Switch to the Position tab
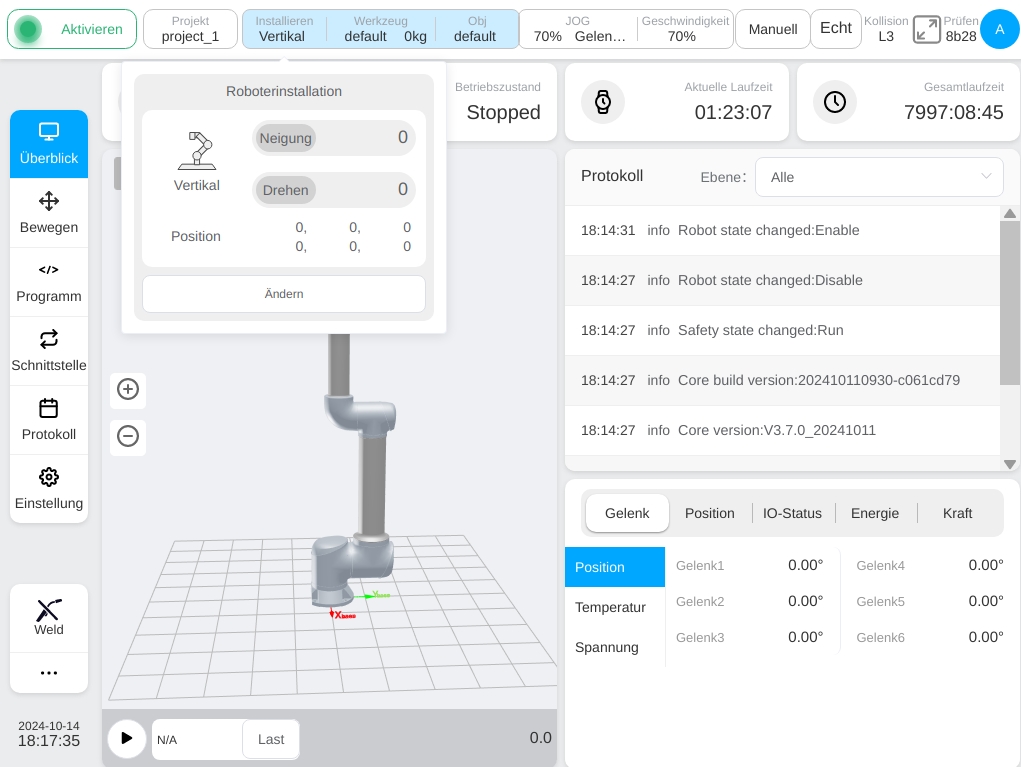Image resolution: width=1021 pixels, height=767 pixels. tap(710, 513)
